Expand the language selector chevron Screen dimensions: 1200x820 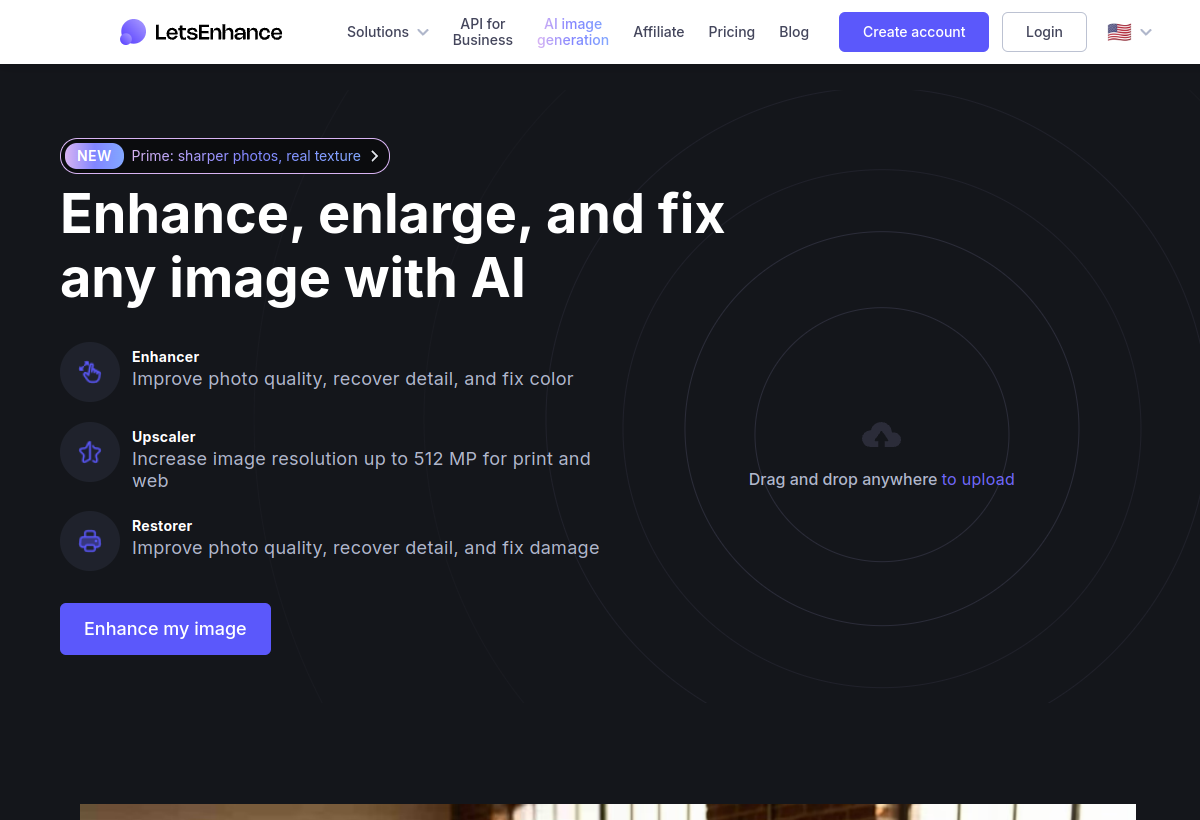[1146, 32]
